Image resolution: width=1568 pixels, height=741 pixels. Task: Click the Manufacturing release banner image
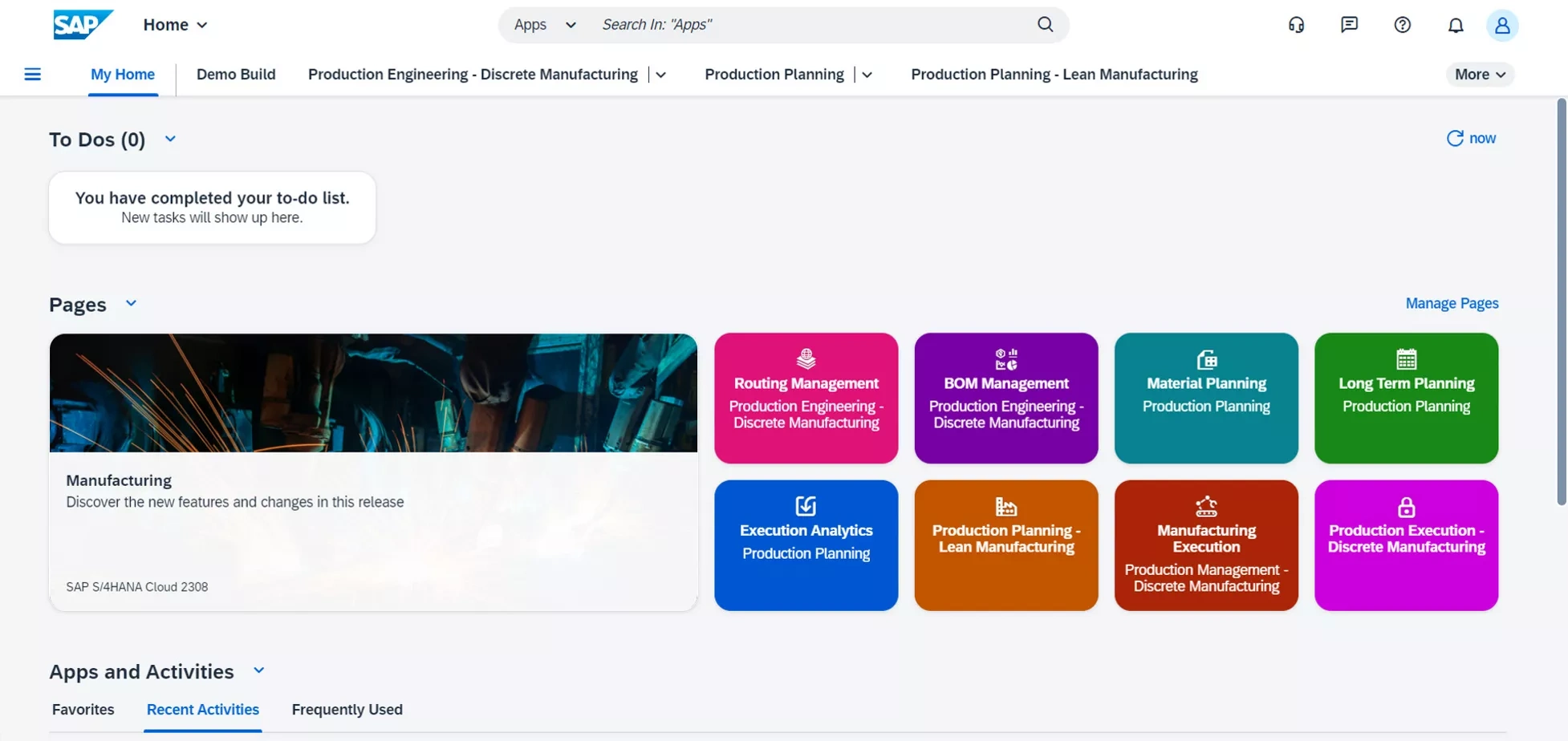pos(373,393)
